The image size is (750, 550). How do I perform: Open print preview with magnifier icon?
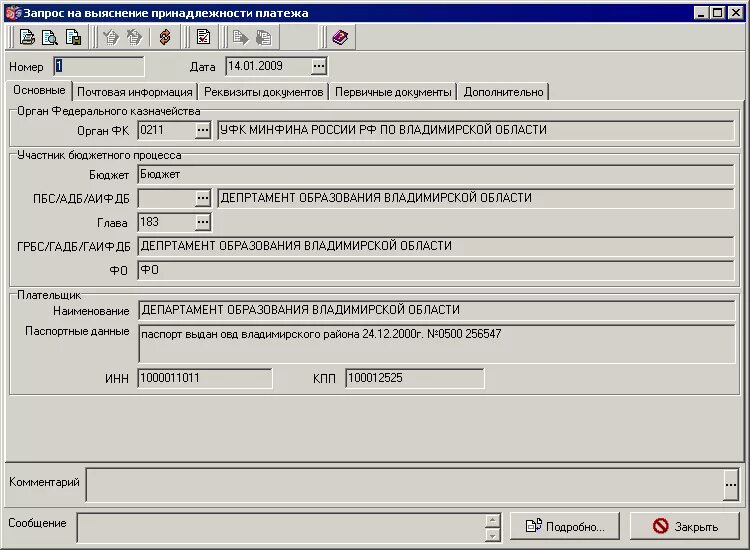point(50,37)
